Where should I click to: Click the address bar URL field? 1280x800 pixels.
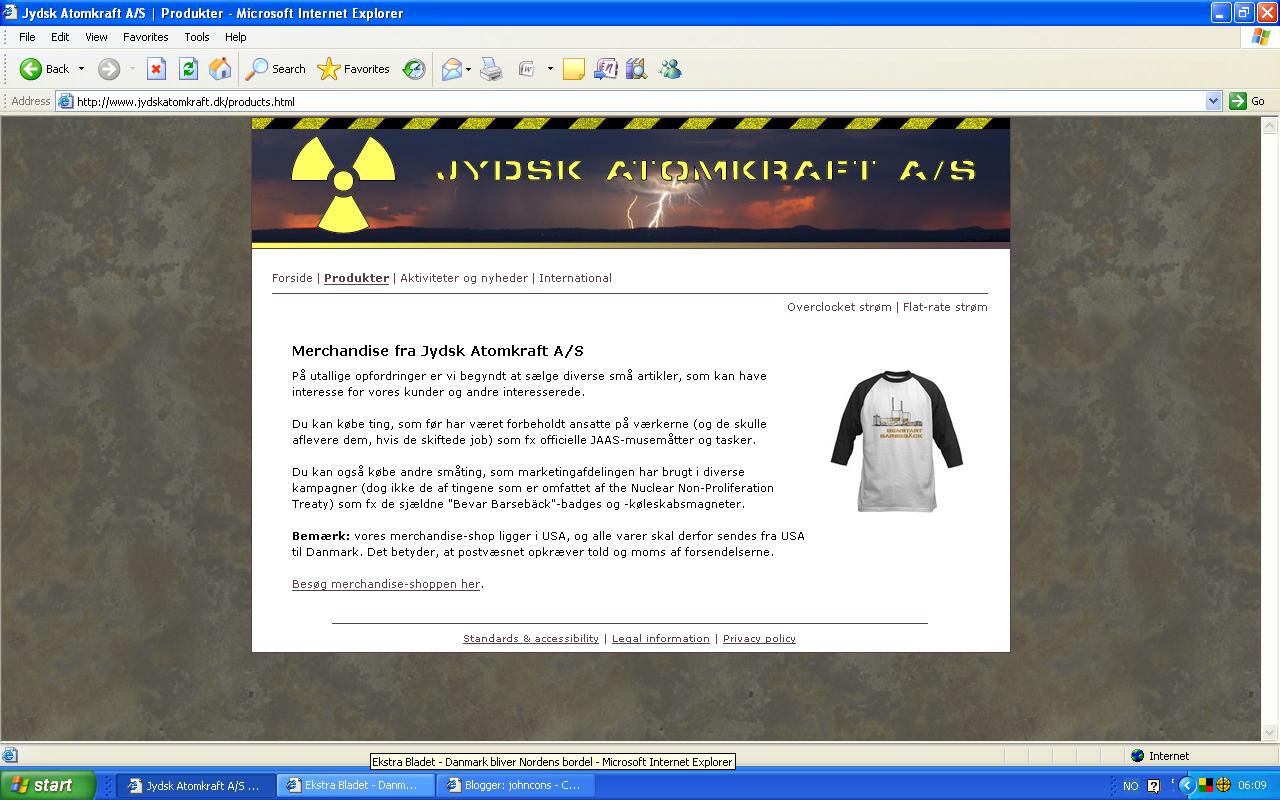click(640, 101)
